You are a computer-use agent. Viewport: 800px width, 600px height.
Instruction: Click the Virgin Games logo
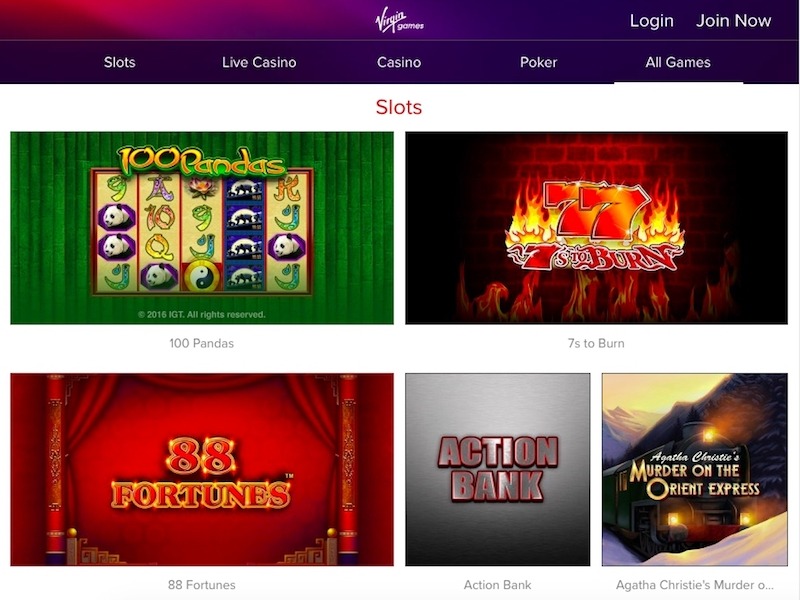tap(399, 21)
